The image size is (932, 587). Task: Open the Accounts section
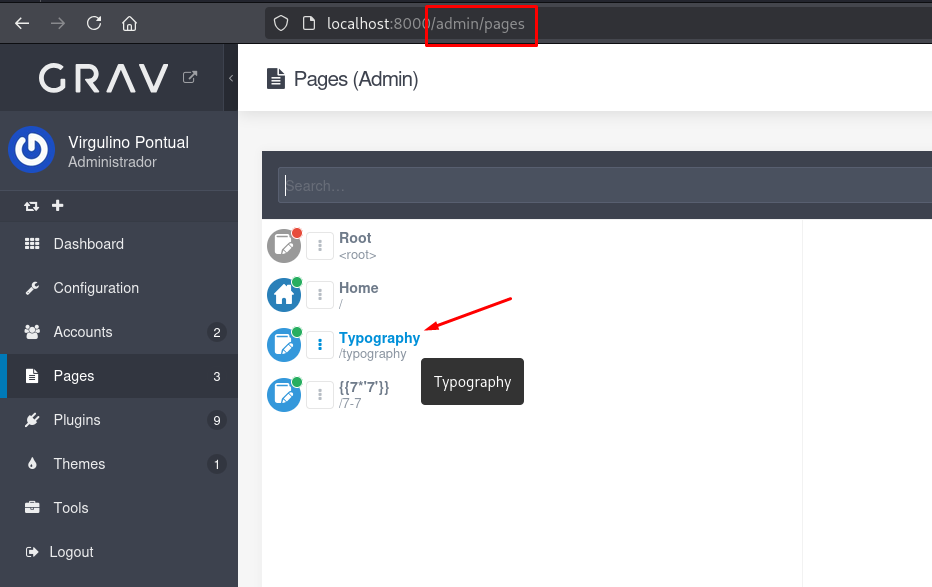click(83, 332)
